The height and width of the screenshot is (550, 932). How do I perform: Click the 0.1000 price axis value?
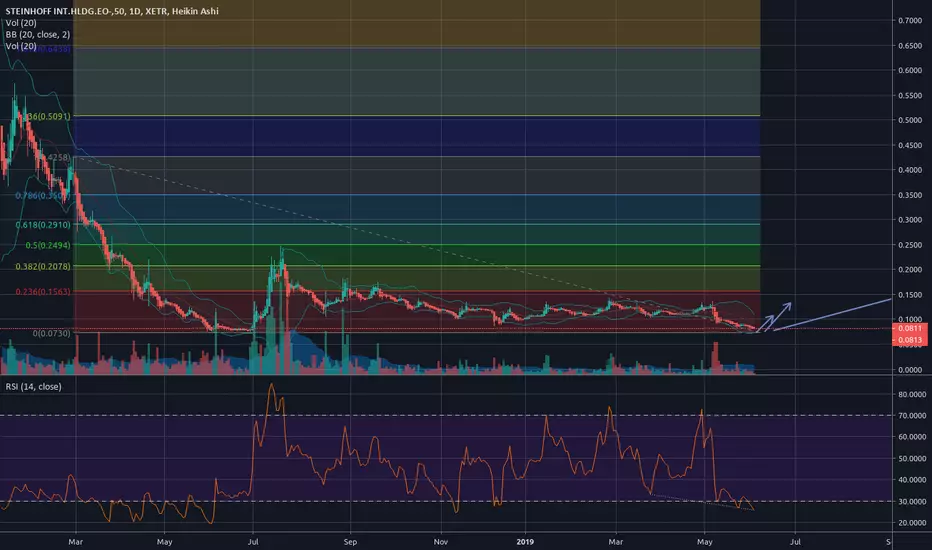click(x=910, y=319)
